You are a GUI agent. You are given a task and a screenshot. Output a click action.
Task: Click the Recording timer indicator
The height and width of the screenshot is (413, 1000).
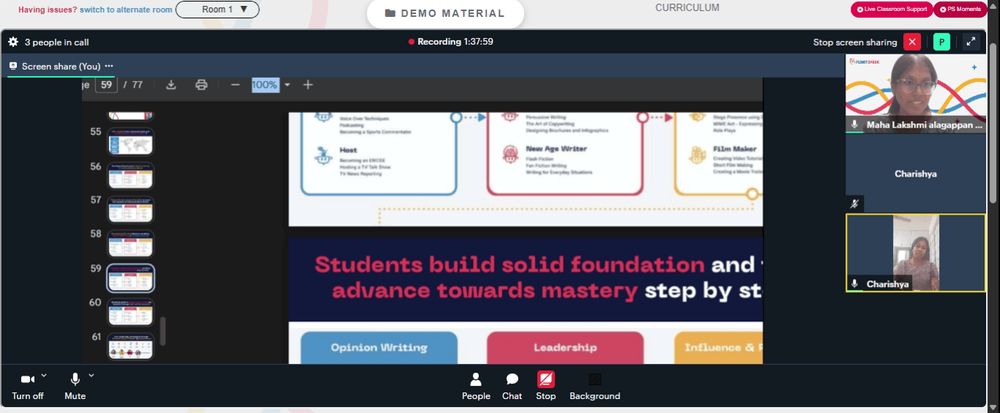pyautogui.click(x=451, y=41)
